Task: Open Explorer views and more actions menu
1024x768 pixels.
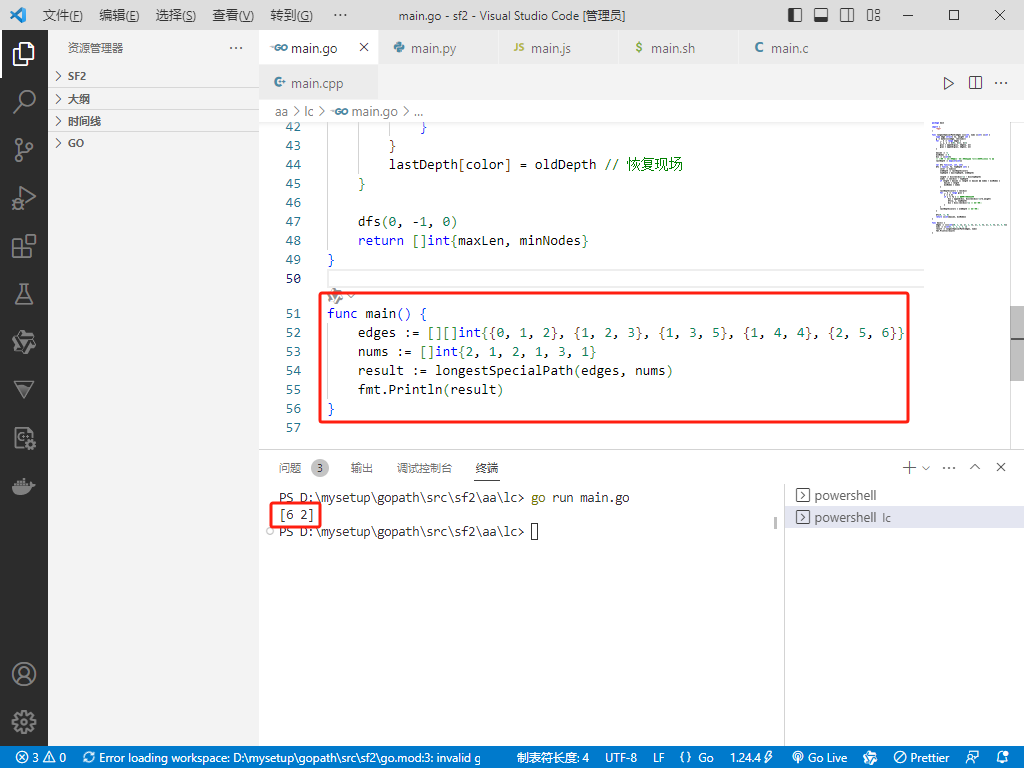Action: point(236,48)
